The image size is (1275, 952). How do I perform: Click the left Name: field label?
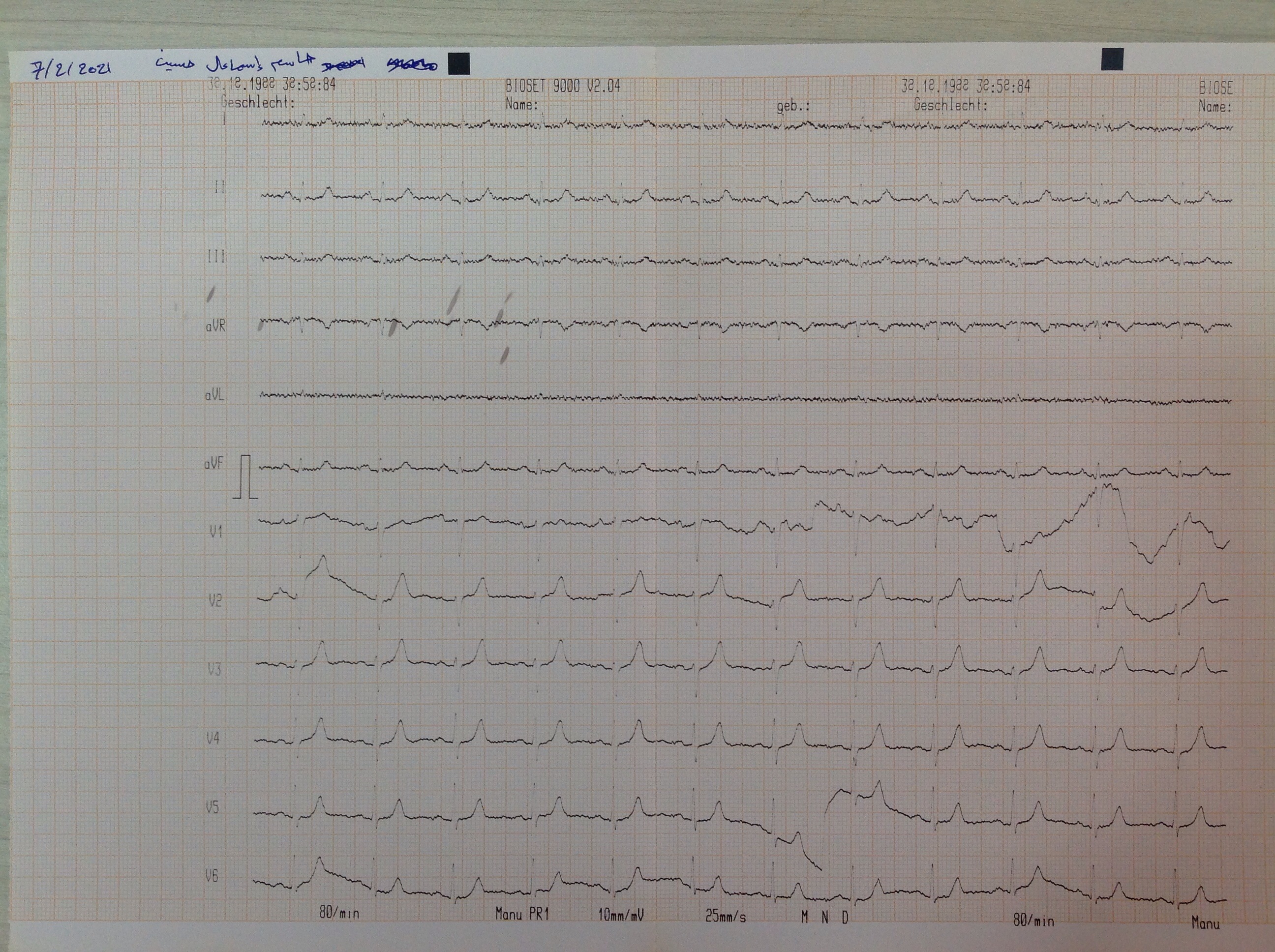point(521,105)
